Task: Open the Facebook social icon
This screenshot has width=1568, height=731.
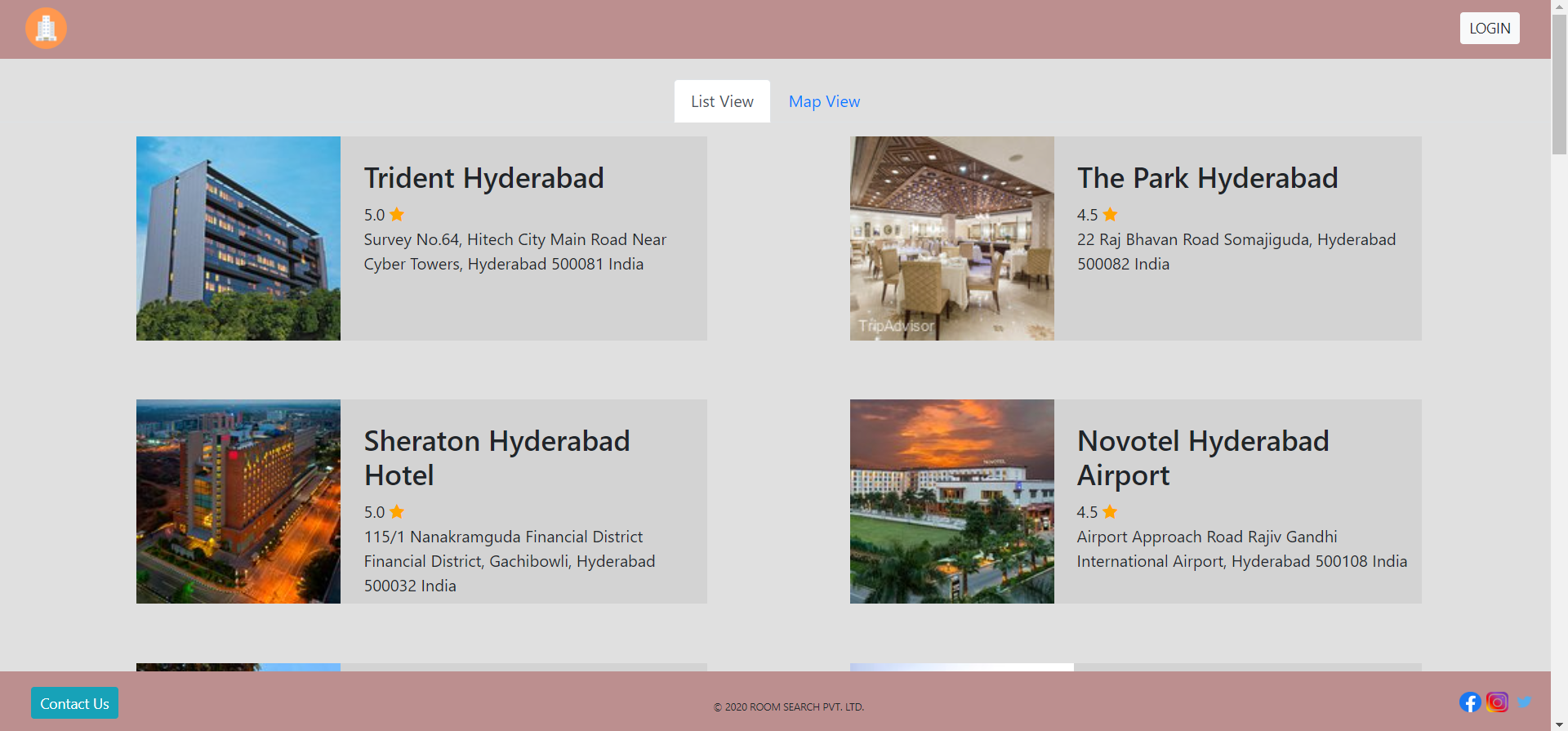Action: click(x=1470, y=702)
